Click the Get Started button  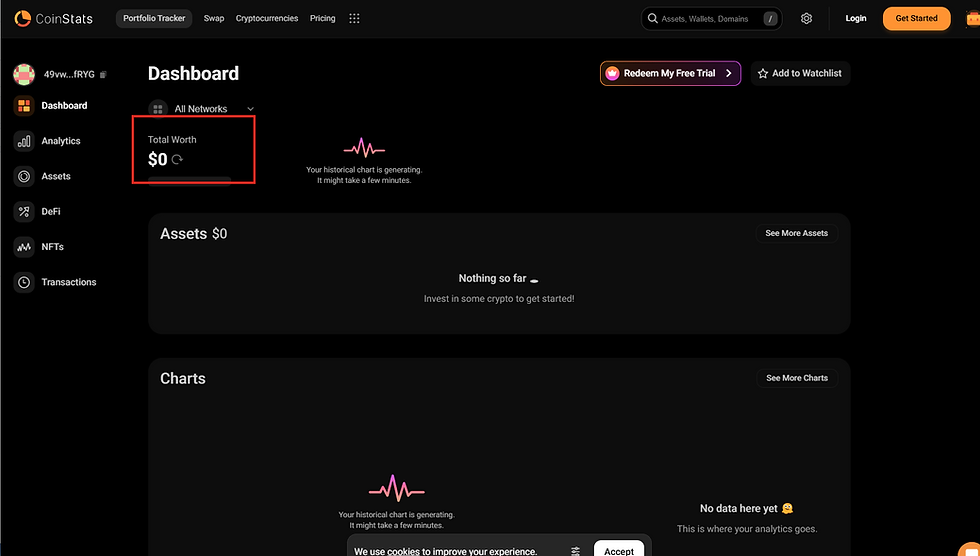(x=916, y=18)
